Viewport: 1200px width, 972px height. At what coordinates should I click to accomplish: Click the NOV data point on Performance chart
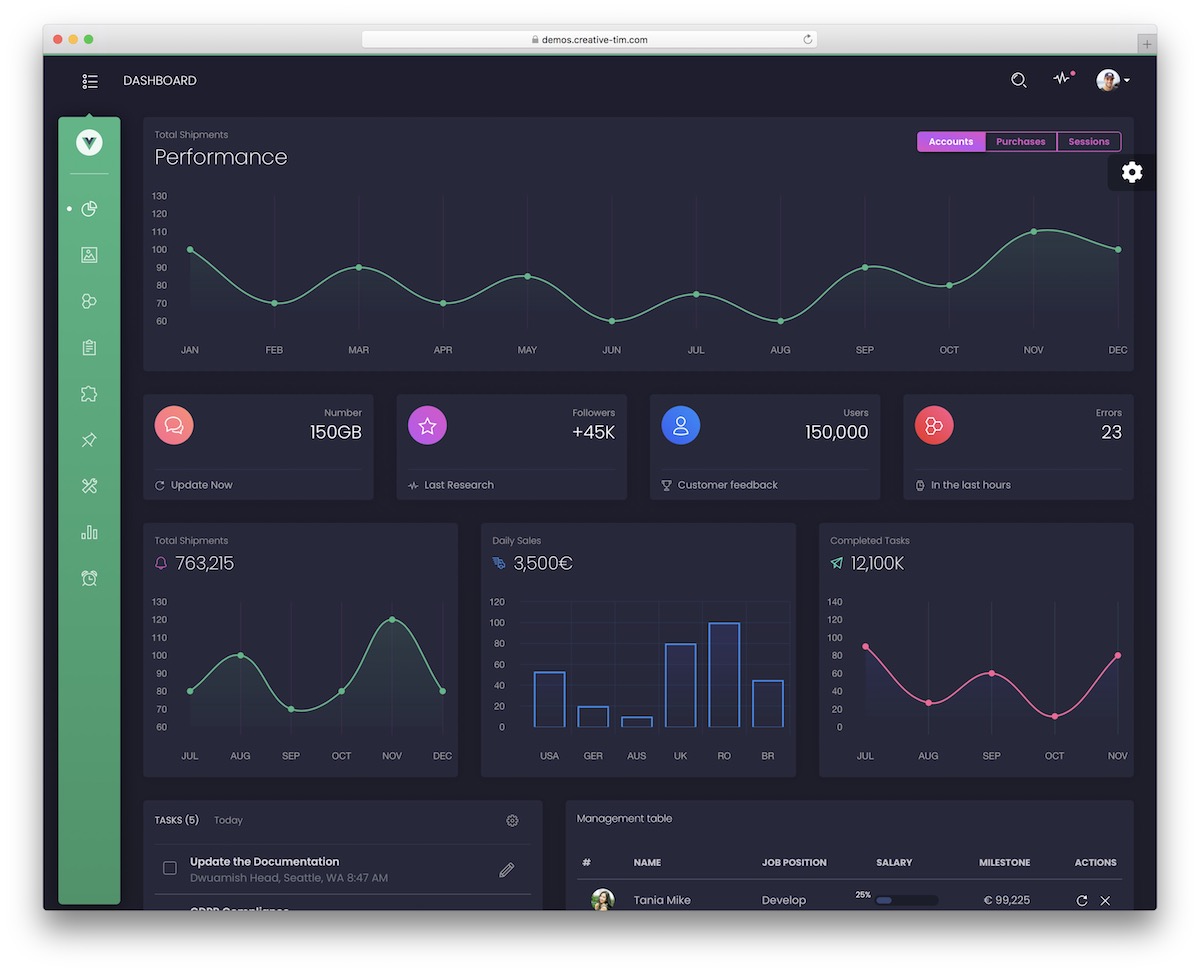click(x=1034, y=232)
